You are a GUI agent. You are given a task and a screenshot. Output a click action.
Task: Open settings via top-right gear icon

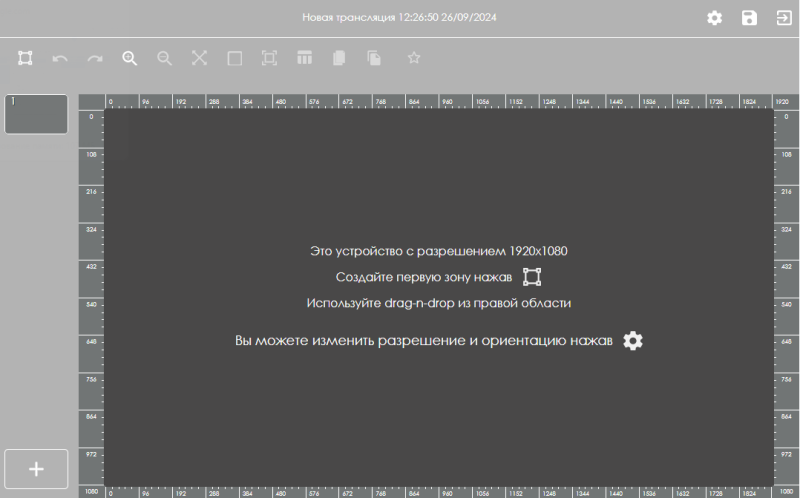point(714,18)
